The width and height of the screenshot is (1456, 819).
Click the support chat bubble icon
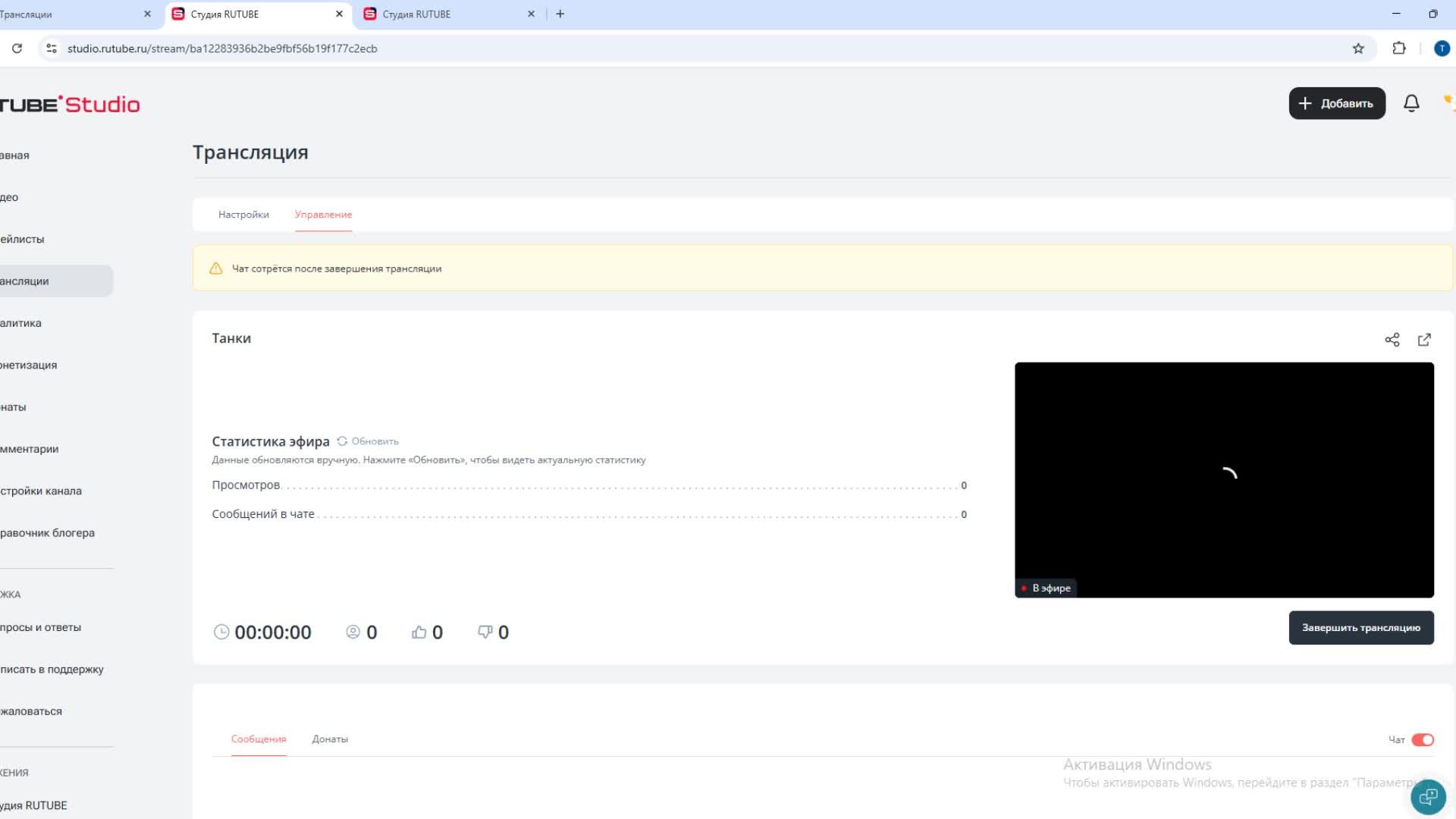(1427, 796)
